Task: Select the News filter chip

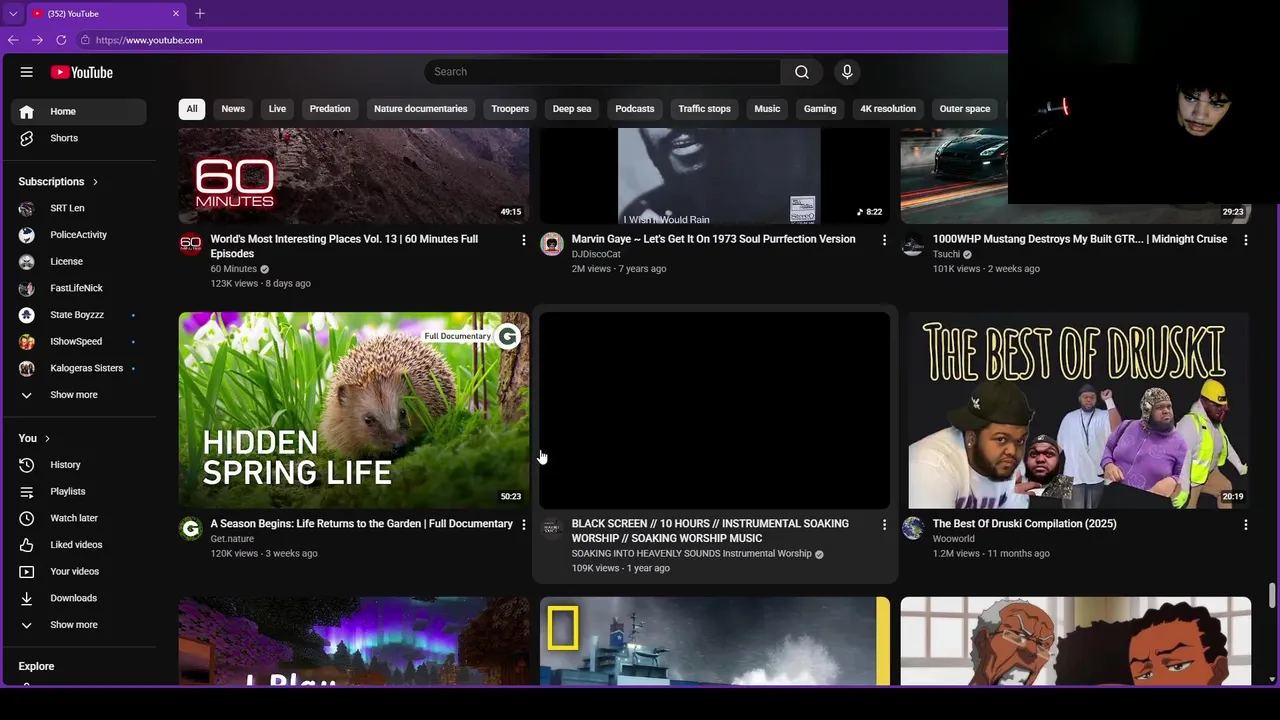Action: (x=233, y=109)
